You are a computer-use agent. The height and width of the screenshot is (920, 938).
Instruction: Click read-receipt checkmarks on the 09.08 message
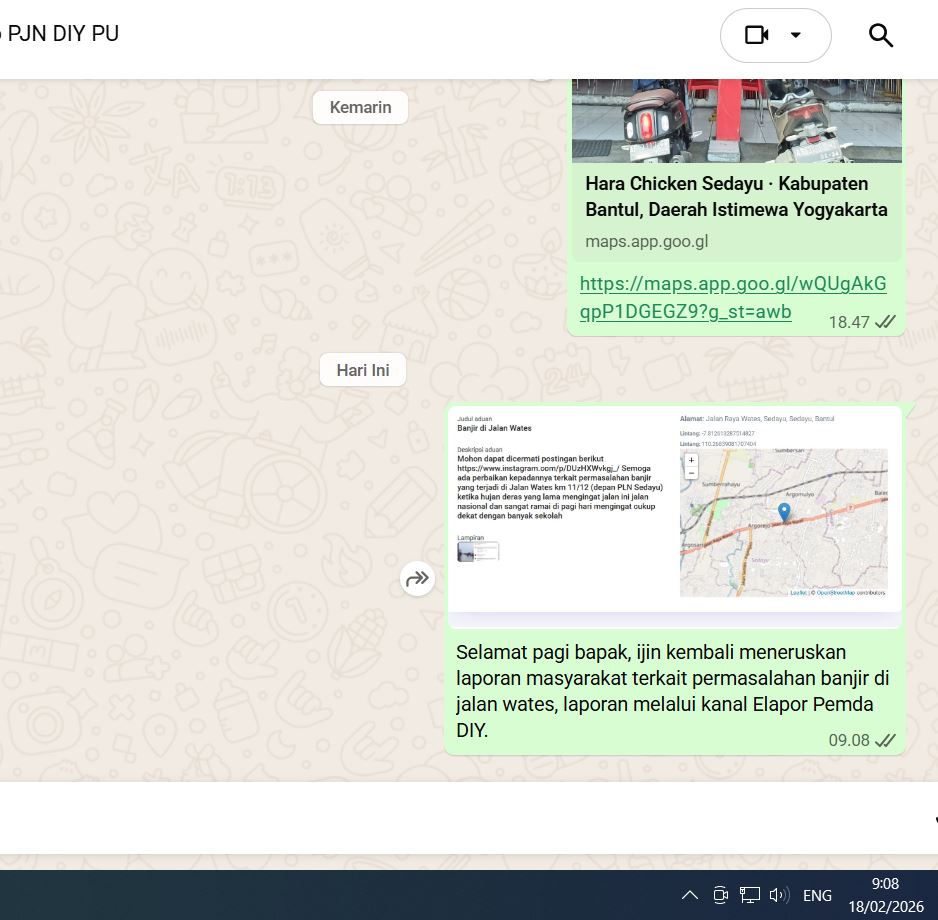click(x=885, y=741)
